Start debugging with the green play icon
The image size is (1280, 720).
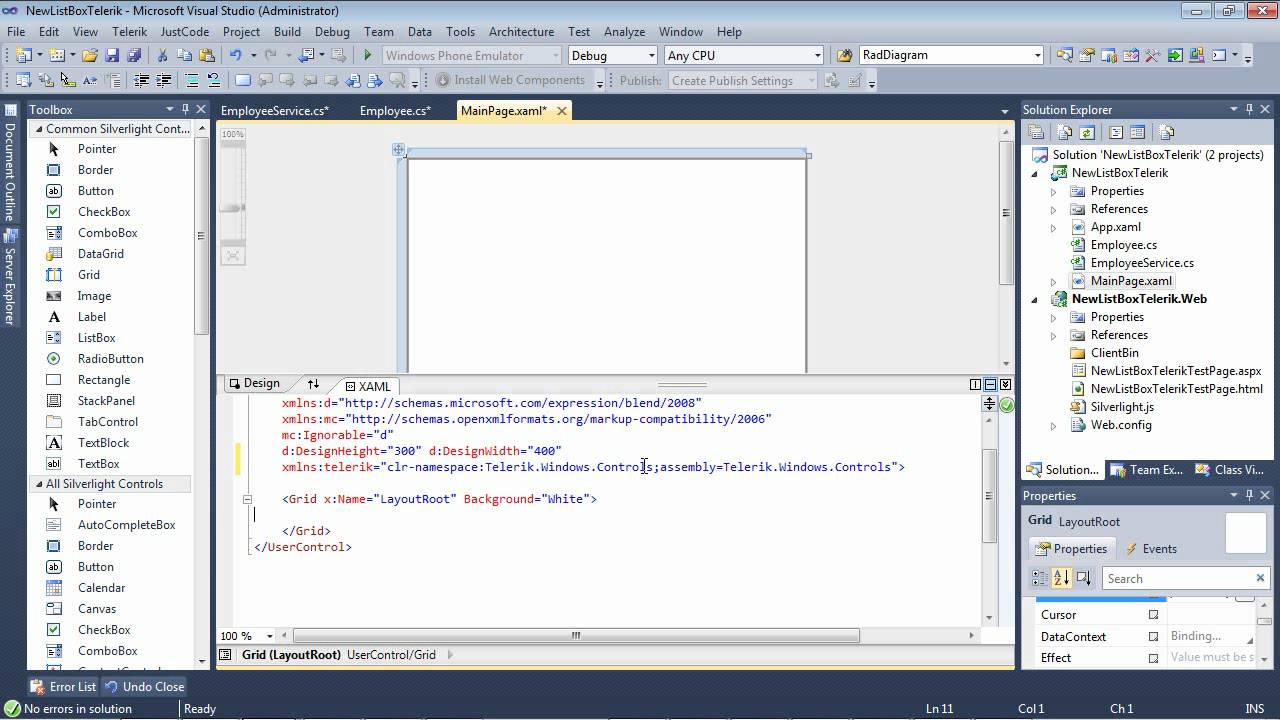point(368,56)
